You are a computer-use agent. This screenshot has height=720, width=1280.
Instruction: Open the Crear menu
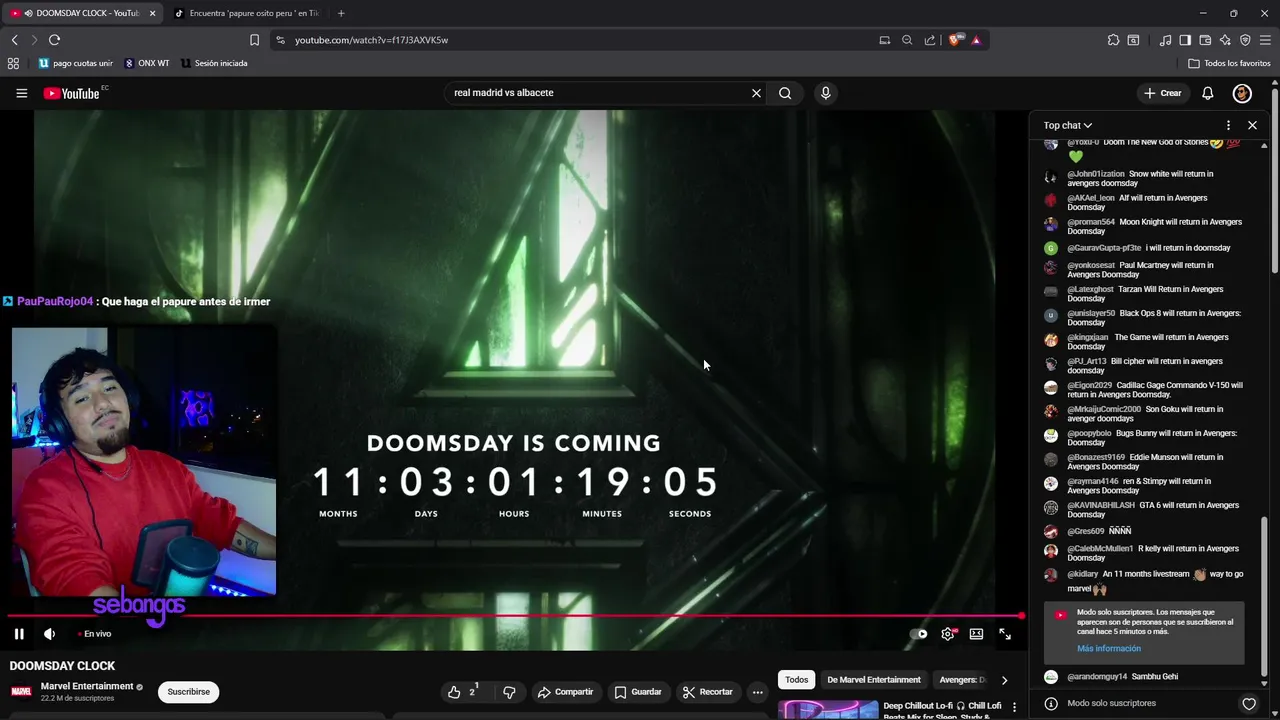point(1163,93)
